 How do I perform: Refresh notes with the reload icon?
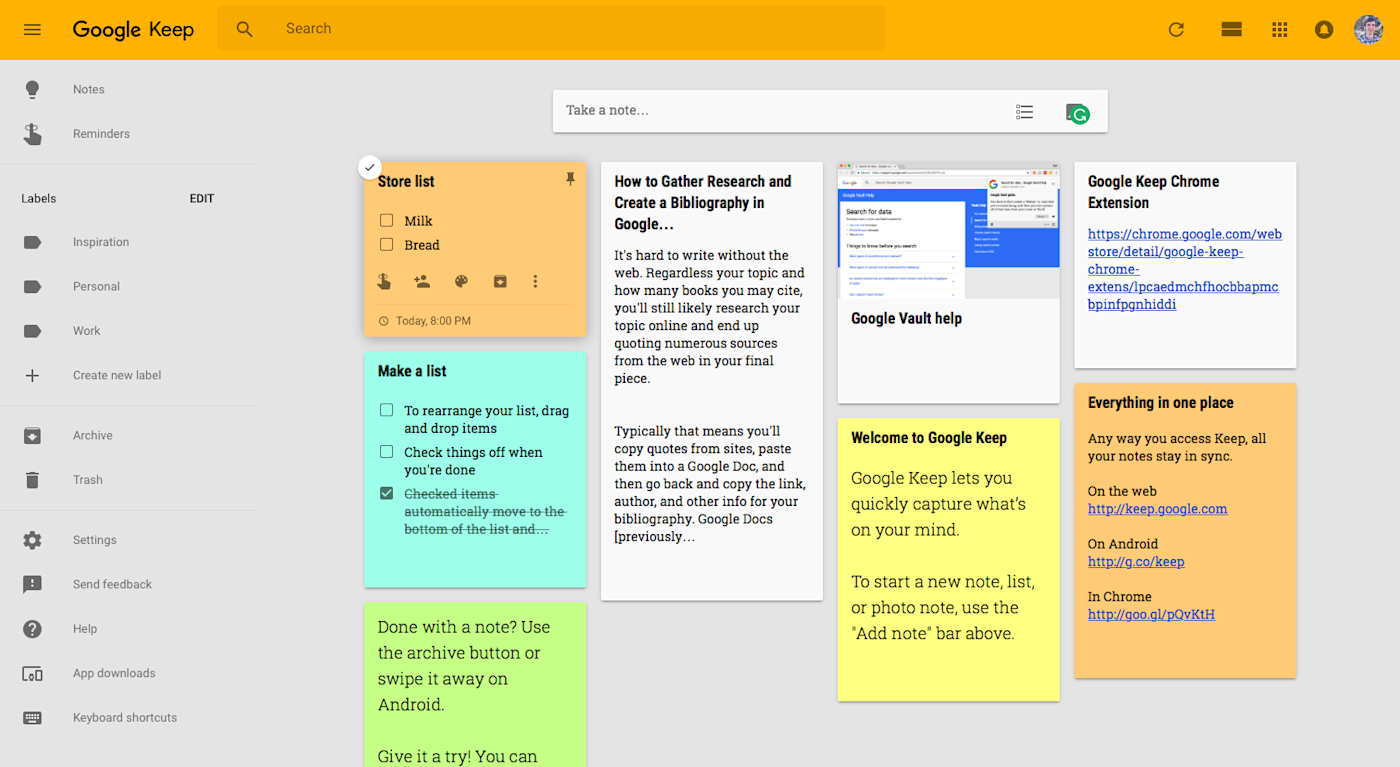coord(1176,29)
